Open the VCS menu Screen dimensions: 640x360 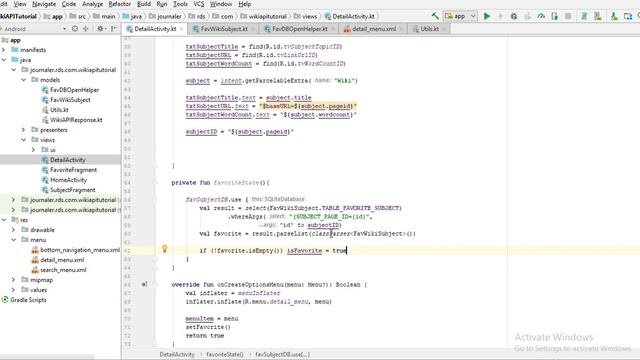tap(198, 4)
